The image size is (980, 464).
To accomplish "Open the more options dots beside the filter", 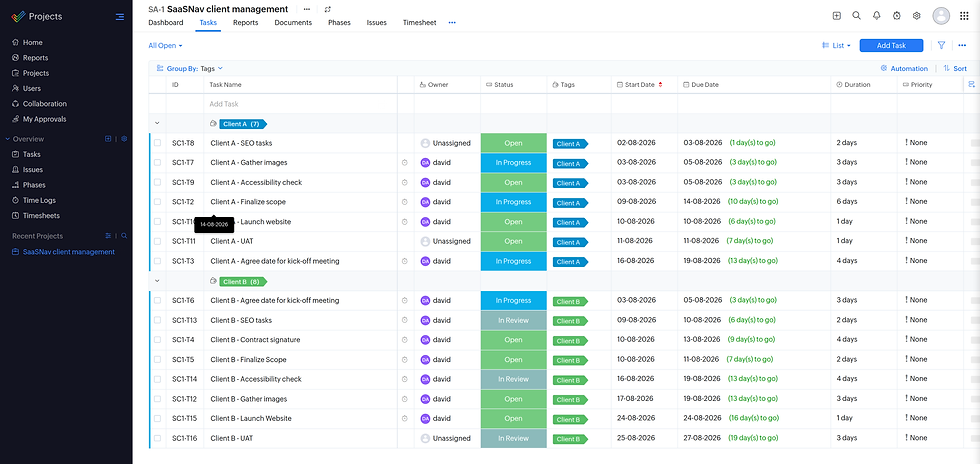I will (x=962, y=45).
